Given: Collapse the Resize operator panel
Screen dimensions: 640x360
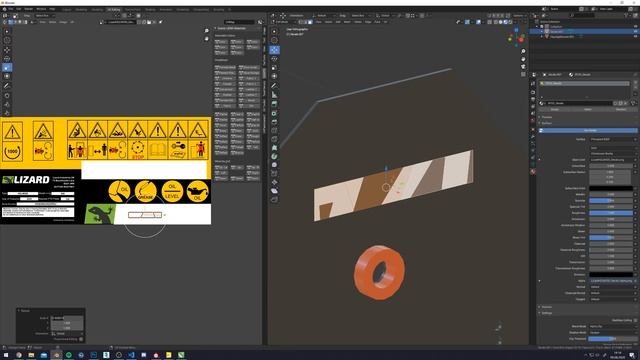Looking at the screenshot, I should click(x=24, y=311).
